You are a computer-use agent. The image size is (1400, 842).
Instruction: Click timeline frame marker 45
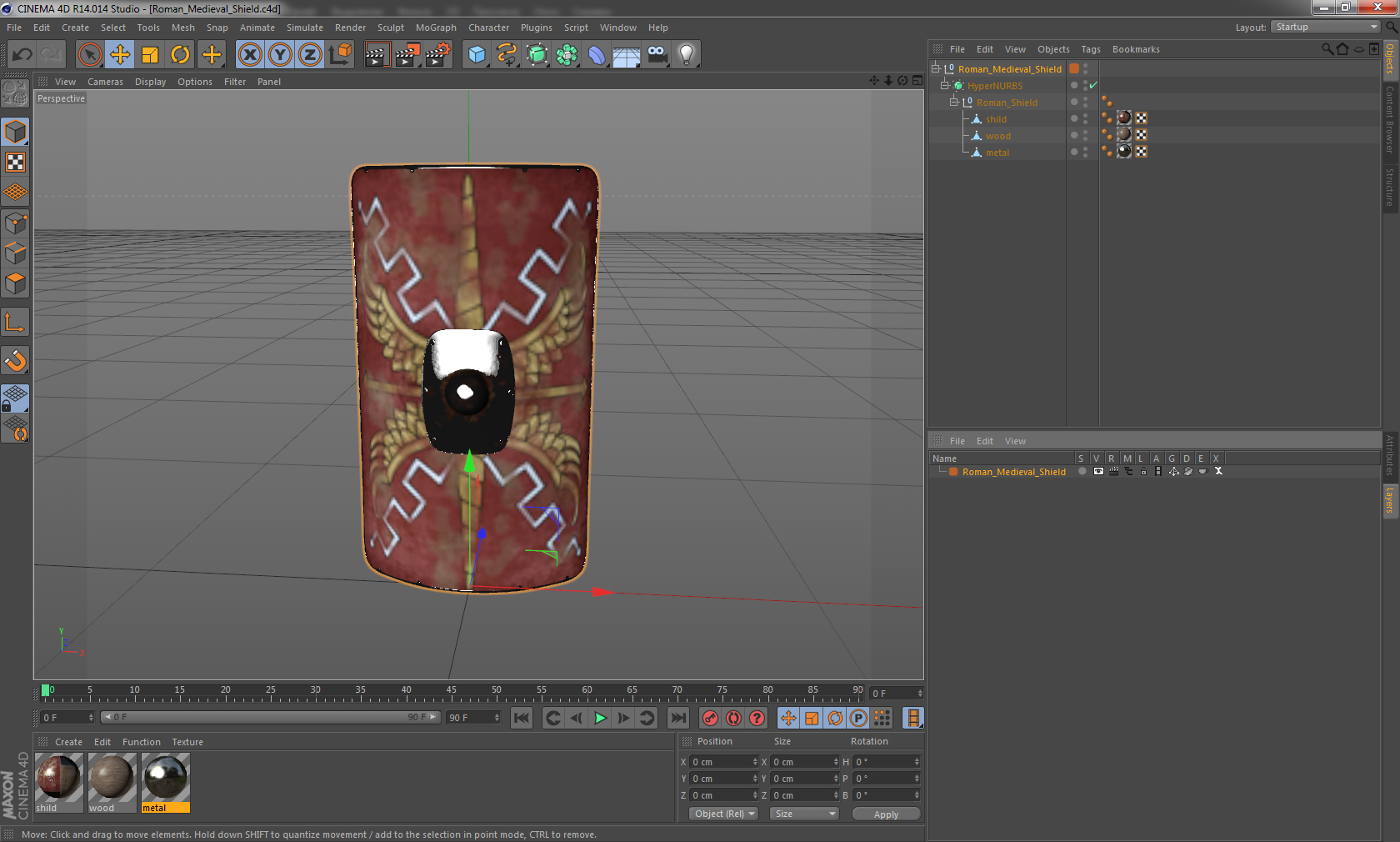click(451, 690)
